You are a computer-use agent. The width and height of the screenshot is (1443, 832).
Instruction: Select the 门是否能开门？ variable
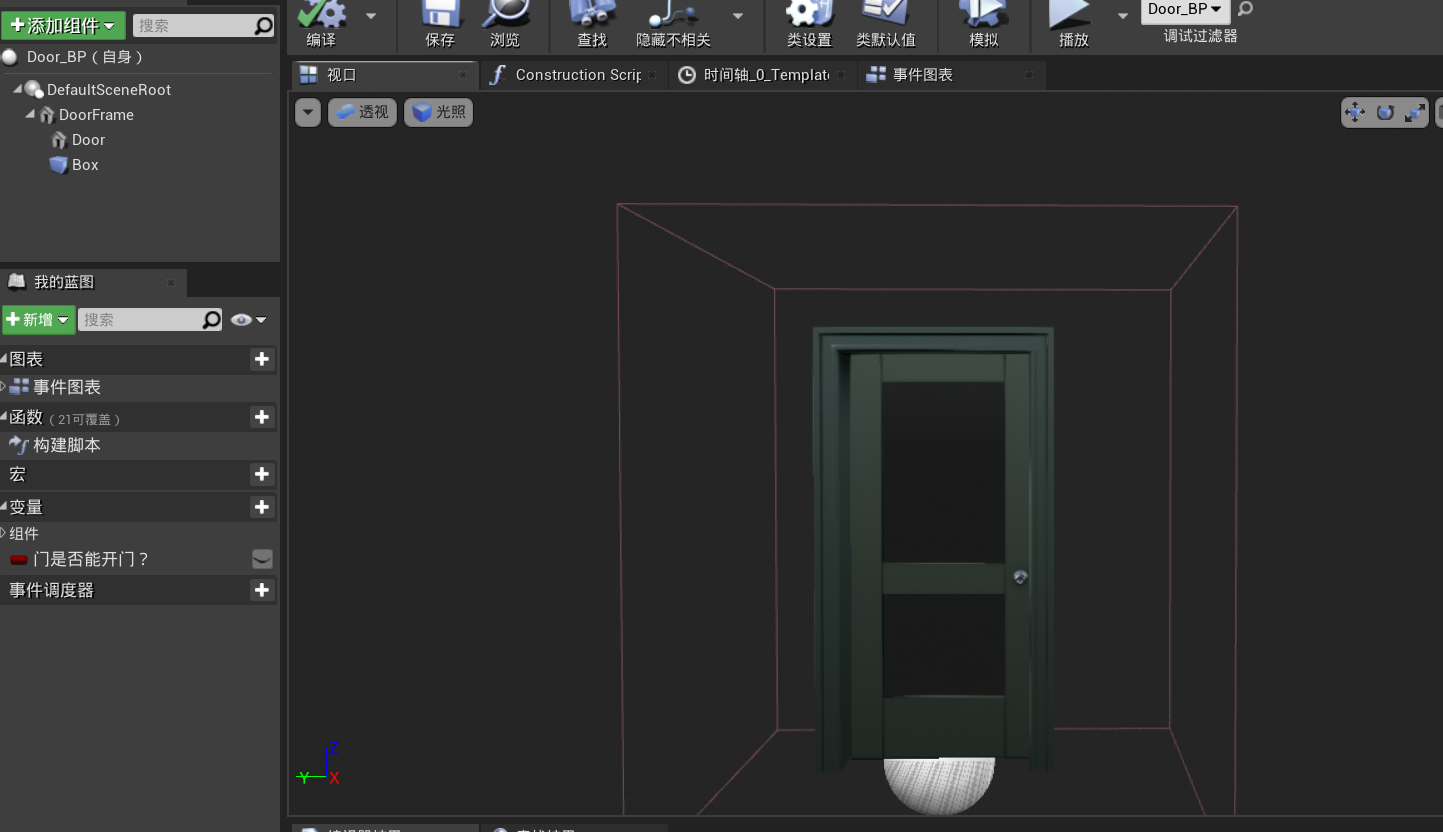[91, 559]
